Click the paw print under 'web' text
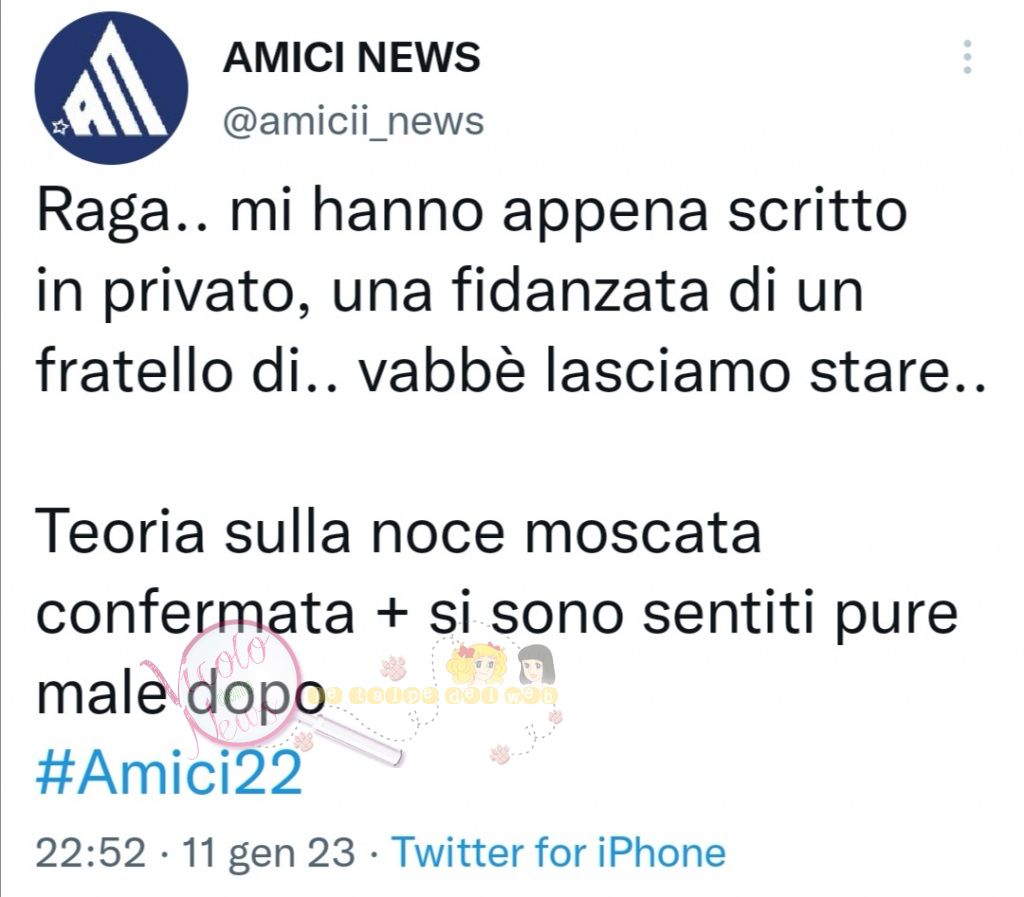This screenshot has width=1024, height=897. tap(554, 717)
